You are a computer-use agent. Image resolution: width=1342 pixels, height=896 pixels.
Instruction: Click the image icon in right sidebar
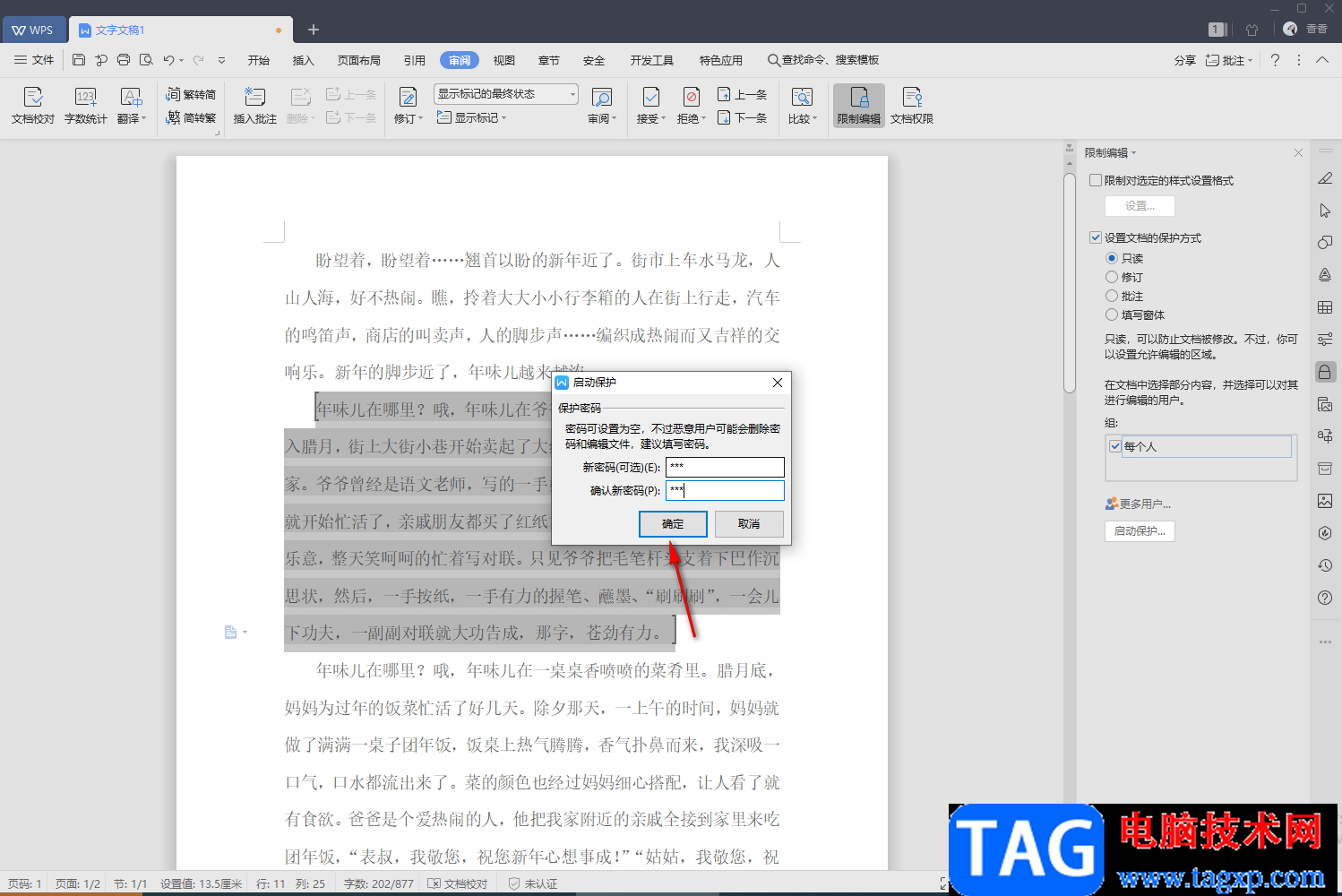coord(1325,501)
